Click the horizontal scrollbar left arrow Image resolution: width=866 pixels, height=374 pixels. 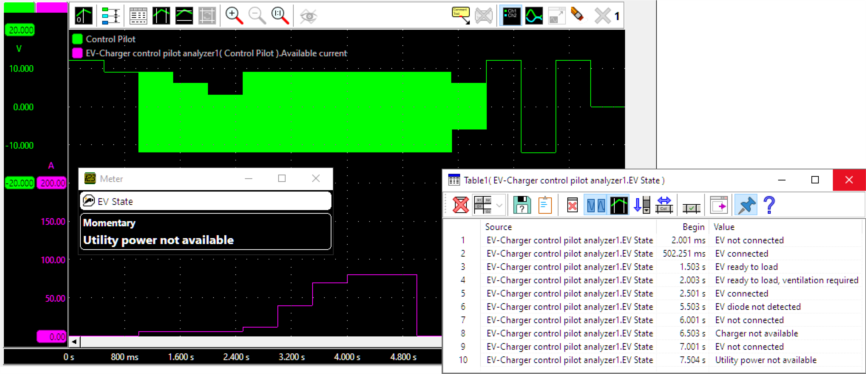(74, 342)
